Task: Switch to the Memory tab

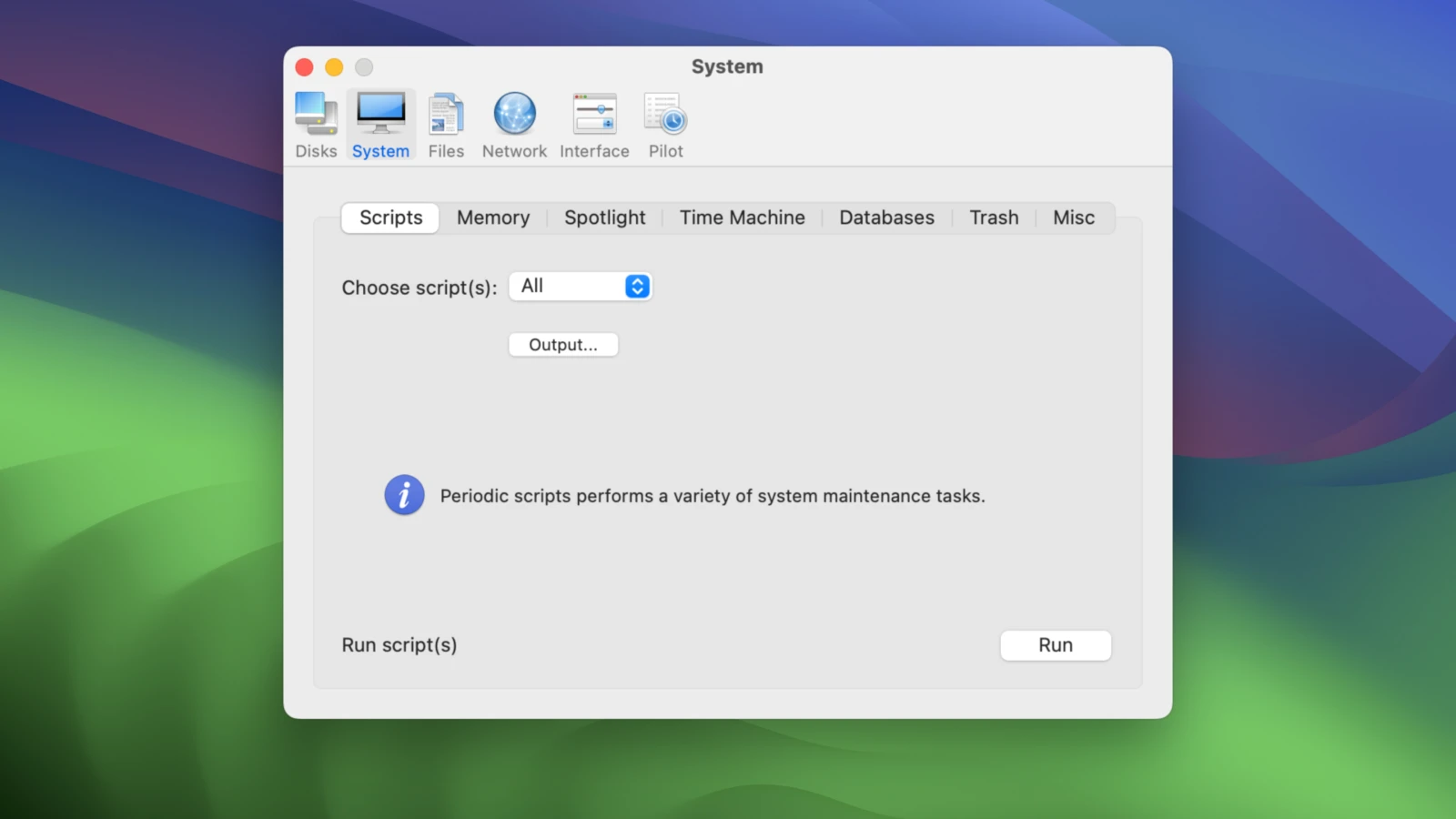Action: point(492,217)
